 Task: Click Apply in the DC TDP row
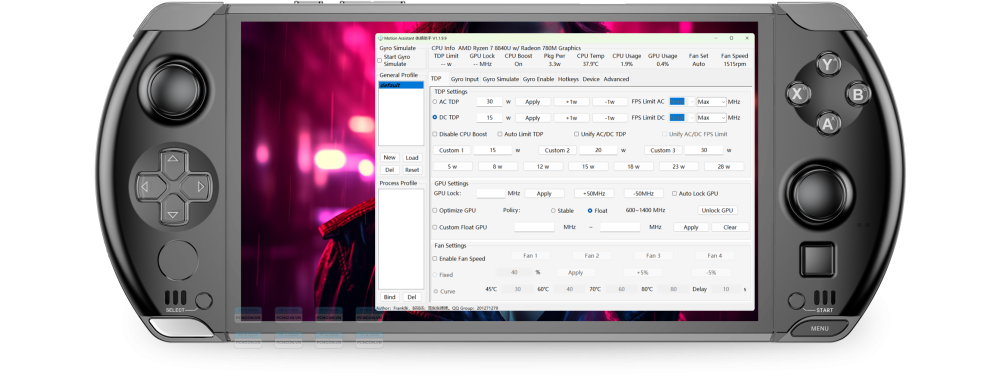[x=533, y=118]
